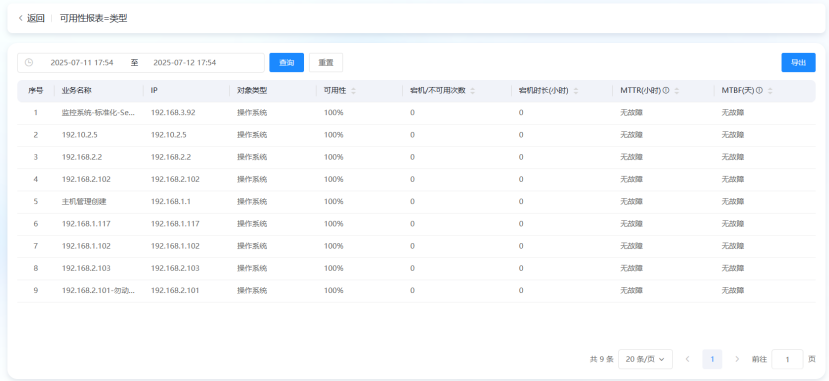Viewport: 829px width, 381px height.
Task: Click 监控系统-标准化-Se... business name cell
Action: pos(98,113)
